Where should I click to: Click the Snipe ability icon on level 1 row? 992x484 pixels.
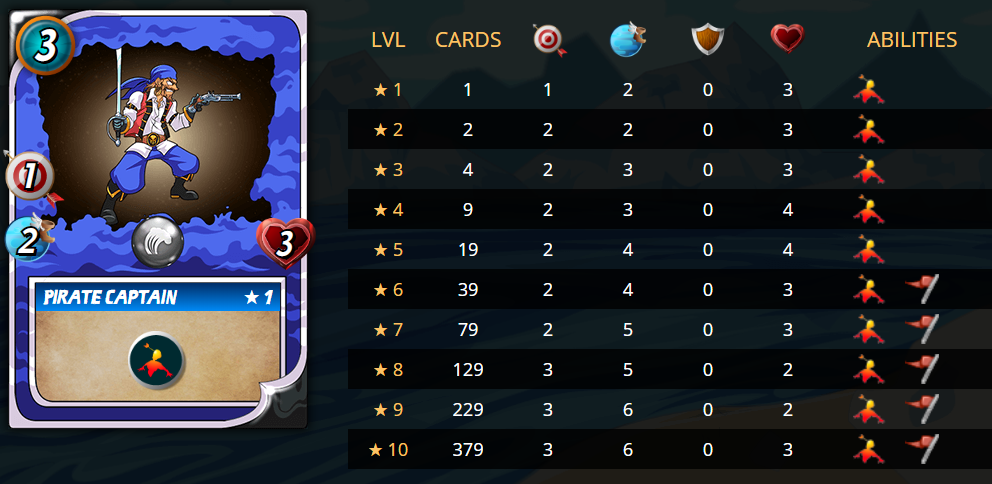tap(868, 89)
